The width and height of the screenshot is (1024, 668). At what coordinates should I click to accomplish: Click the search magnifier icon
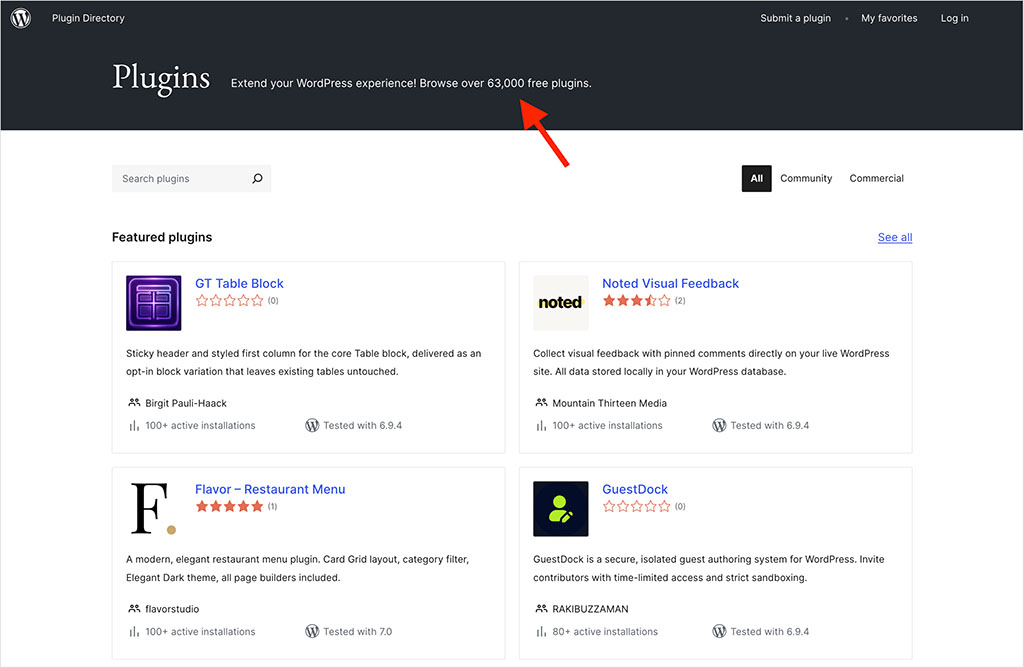257,178
